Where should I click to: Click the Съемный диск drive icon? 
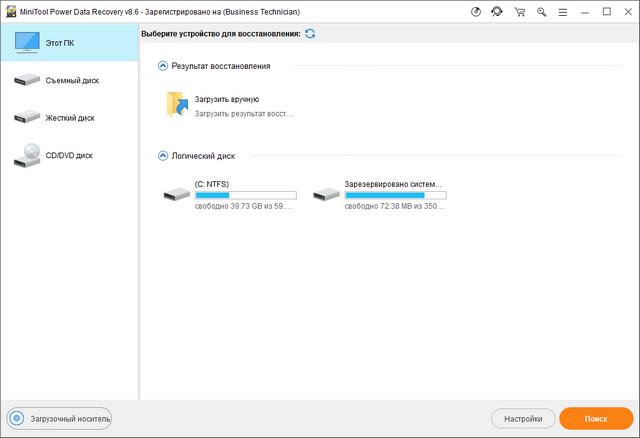click(x=27, y=80)
